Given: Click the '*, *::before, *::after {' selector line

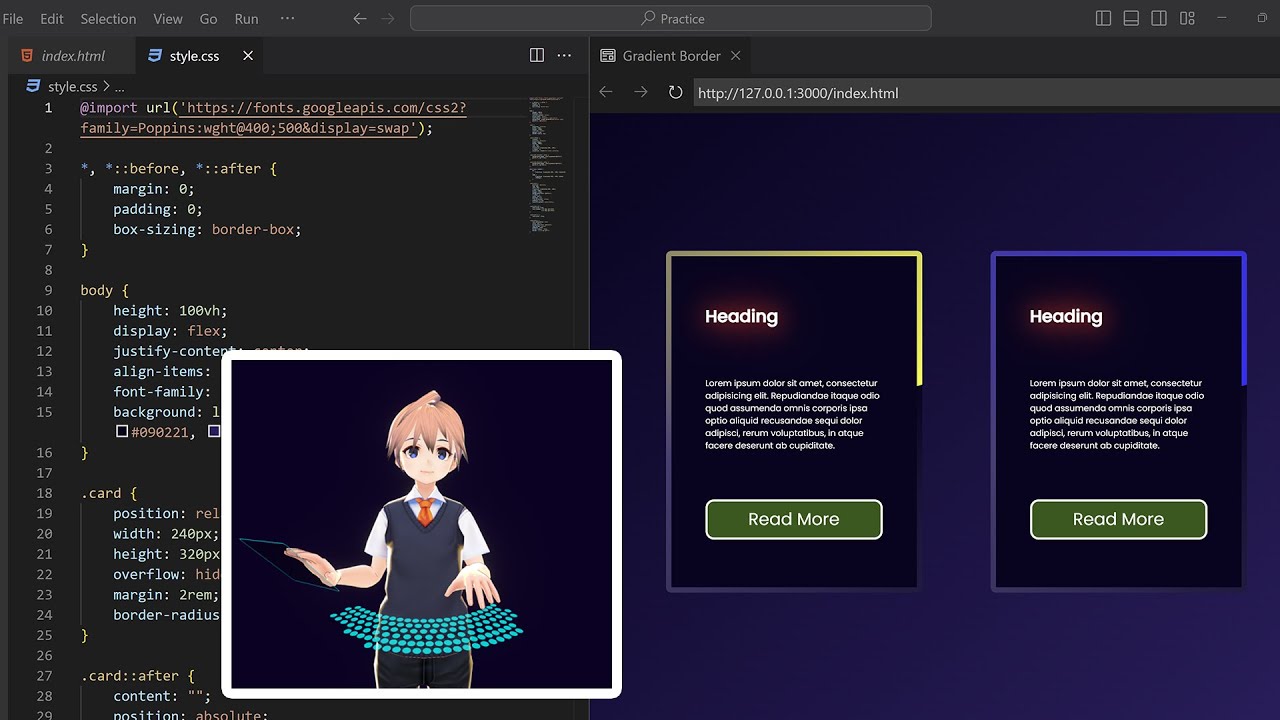Looking at the screenshot, I should click(179, 168).
